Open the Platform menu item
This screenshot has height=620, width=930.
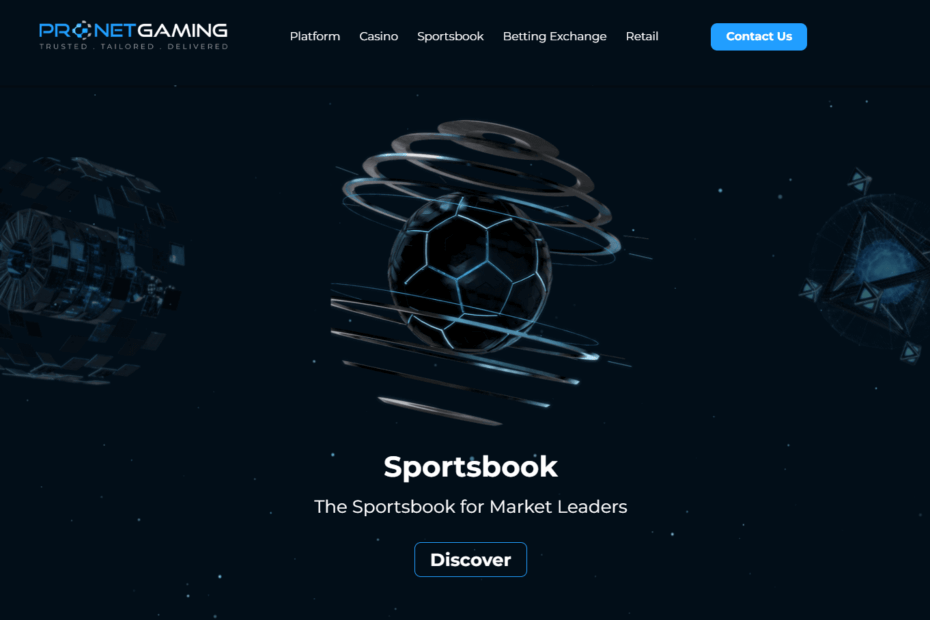click(315, 36)
